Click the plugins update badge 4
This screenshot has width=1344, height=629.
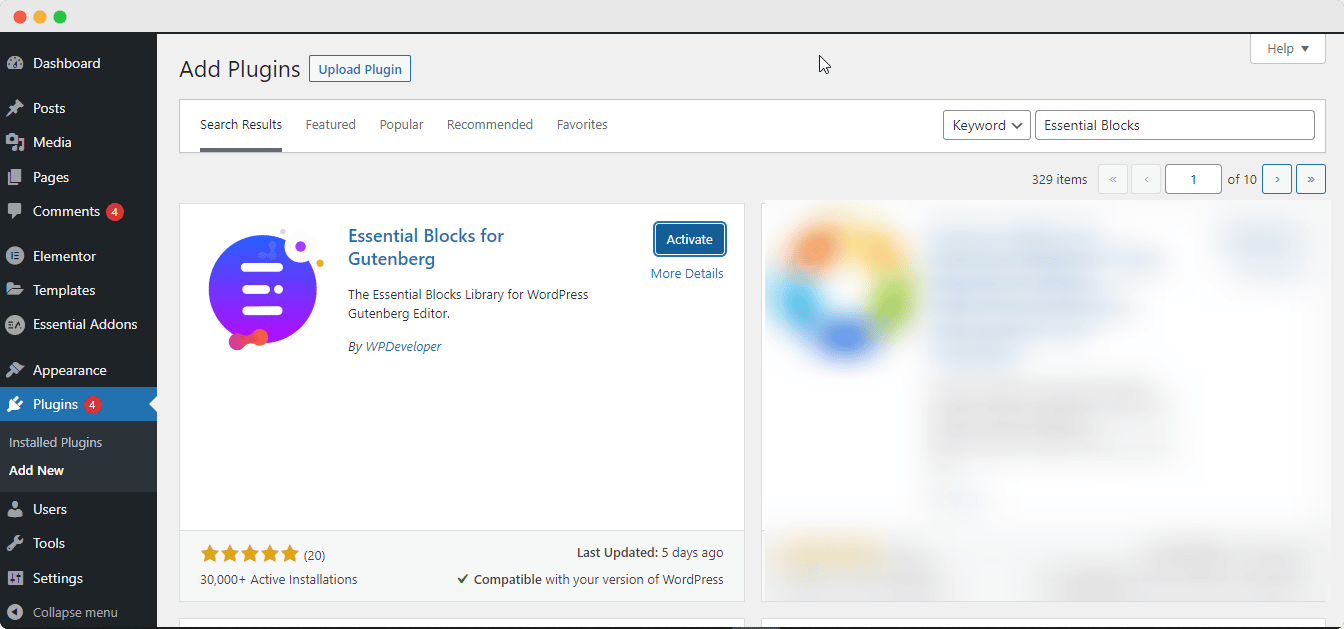click(92, 405)
